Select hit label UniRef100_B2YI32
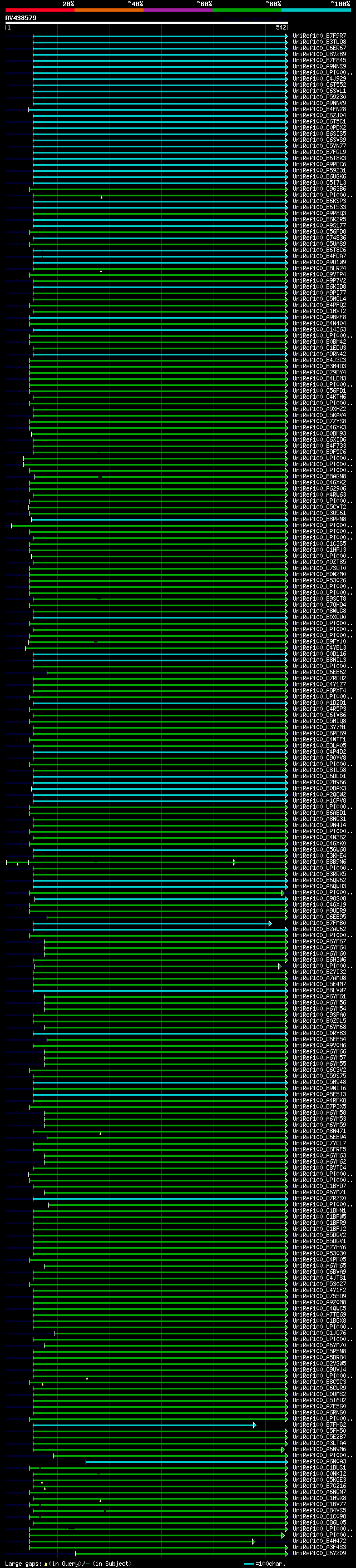 coord(319,972)
